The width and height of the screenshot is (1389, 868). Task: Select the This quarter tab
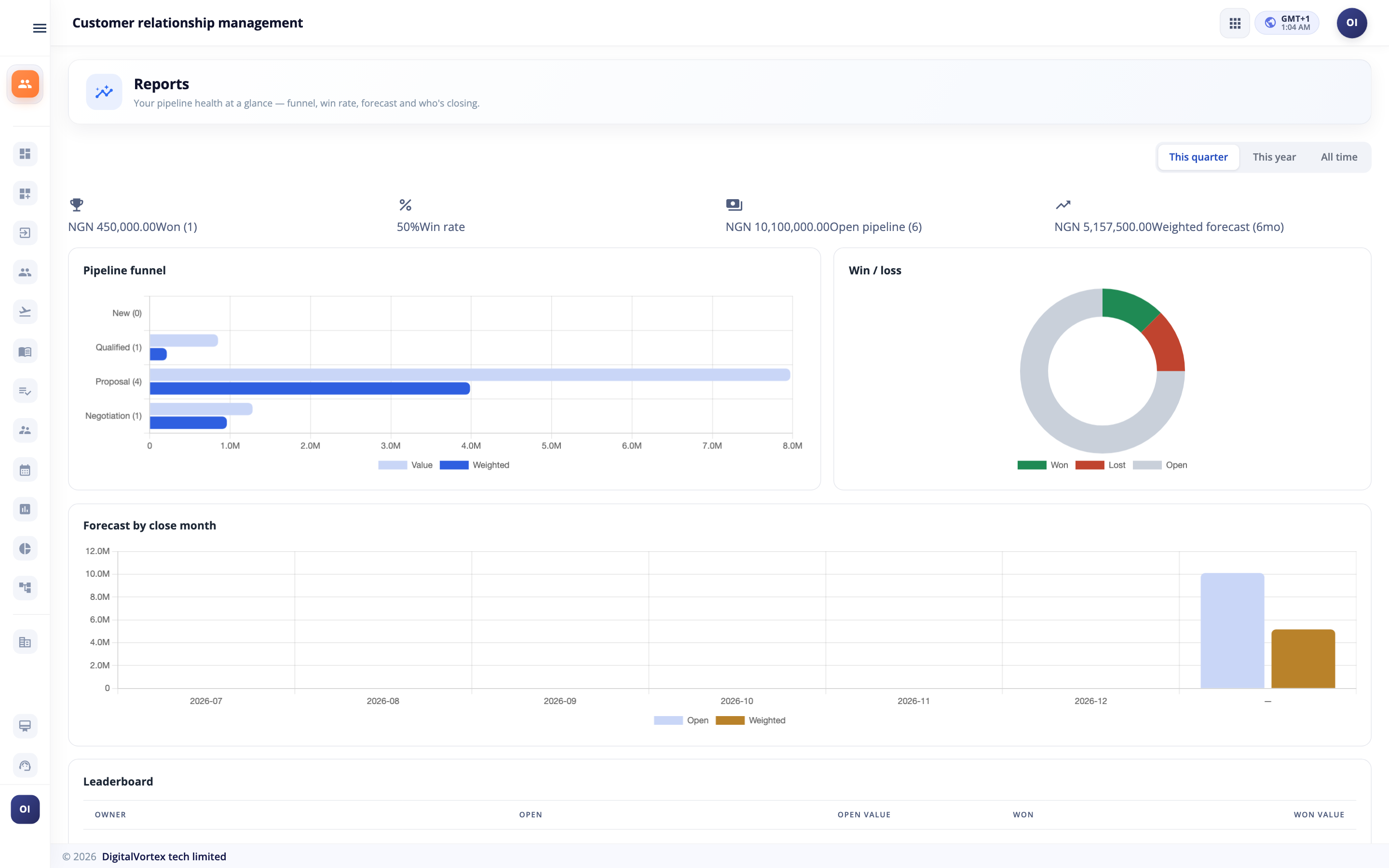click(x=1198, y=157)
